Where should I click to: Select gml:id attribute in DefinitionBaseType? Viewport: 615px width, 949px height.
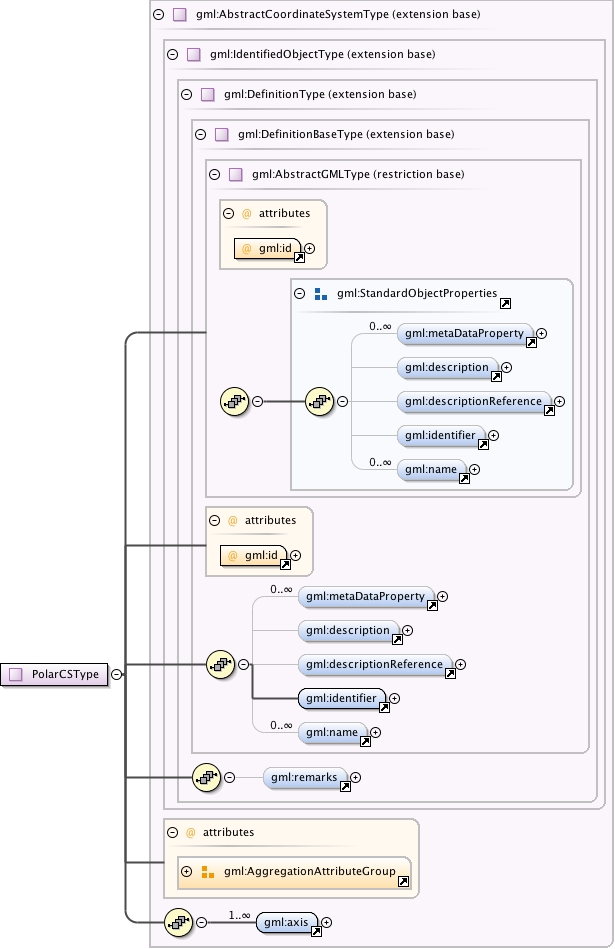(253, 556)
